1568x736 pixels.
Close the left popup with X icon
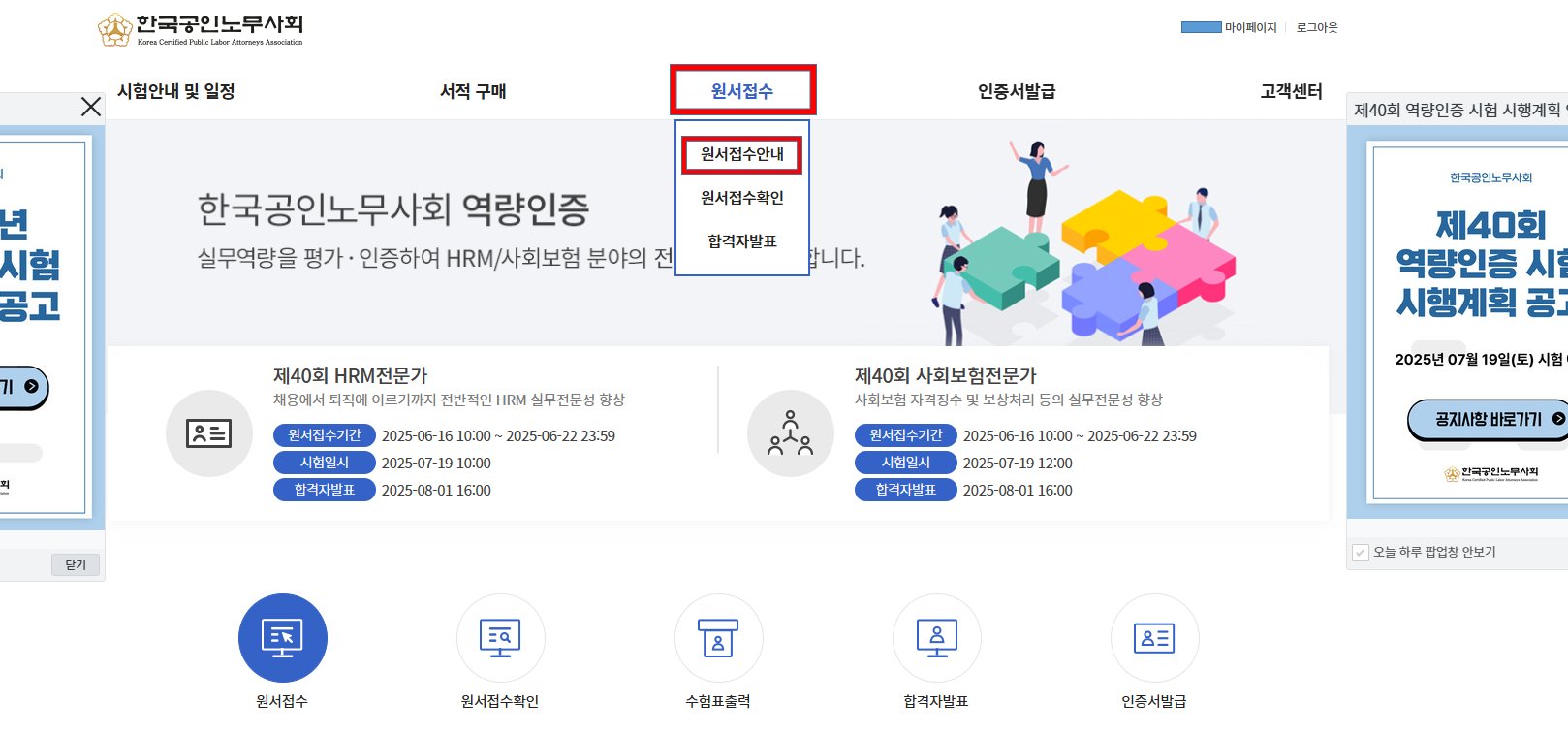pos(91,107)
